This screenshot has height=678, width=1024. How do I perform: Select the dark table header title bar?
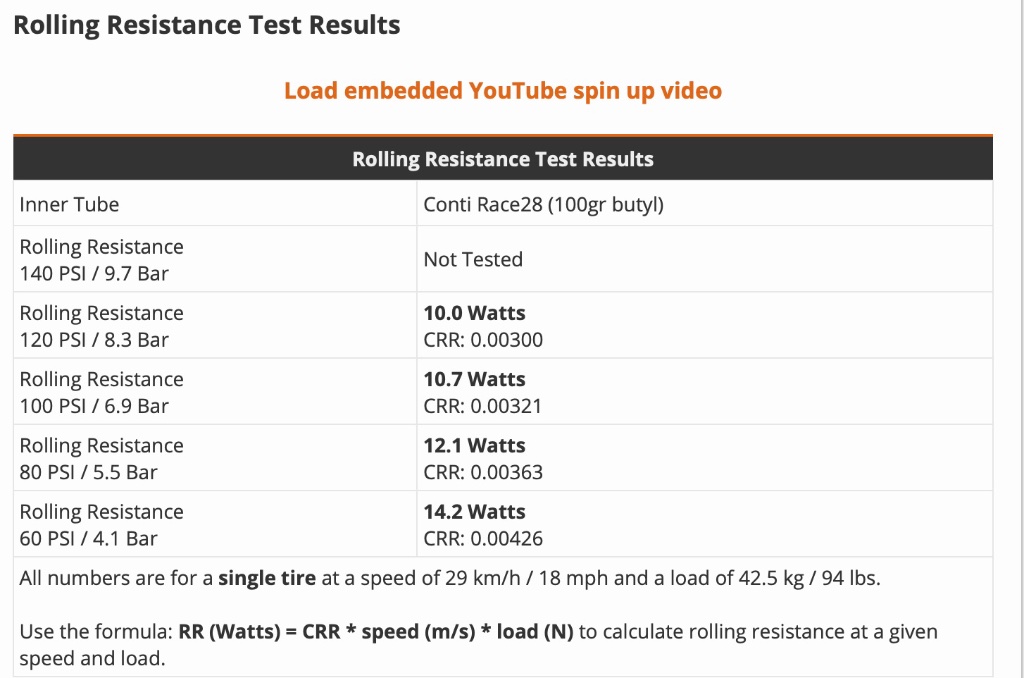tap(503, 159)
